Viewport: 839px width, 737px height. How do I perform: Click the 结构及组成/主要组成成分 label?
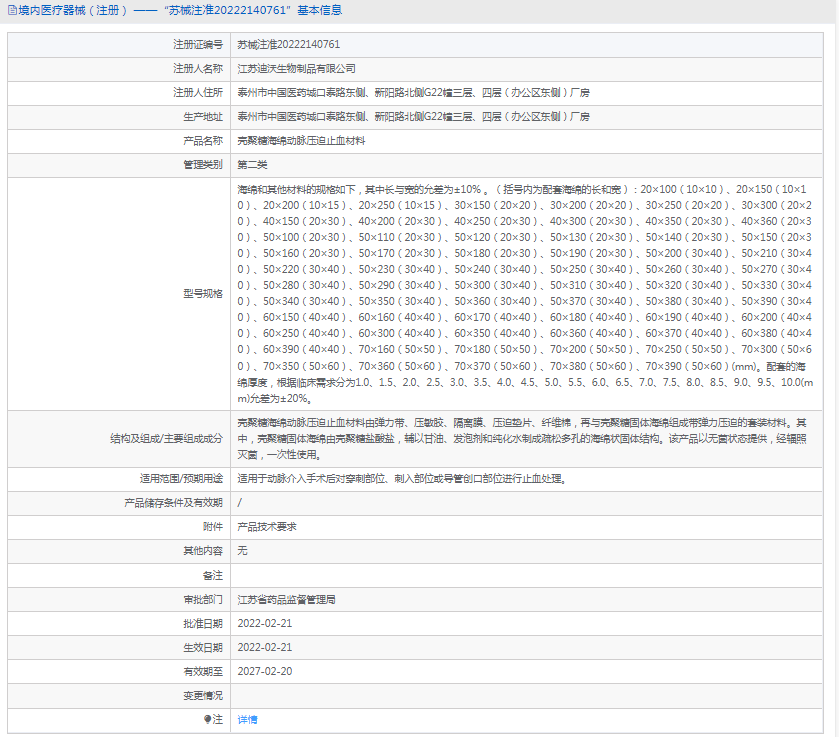(166, 438)
